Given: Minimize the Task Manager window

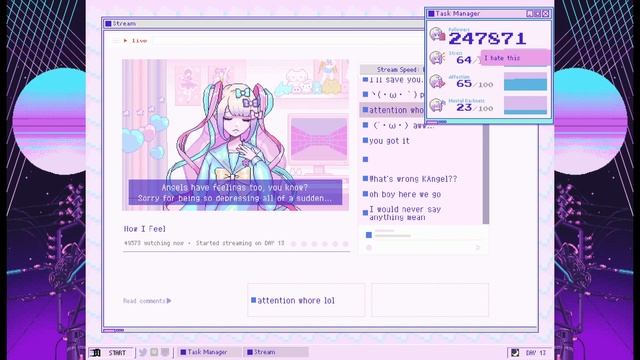Looking at the screenshot, I should tap(529, 13).
